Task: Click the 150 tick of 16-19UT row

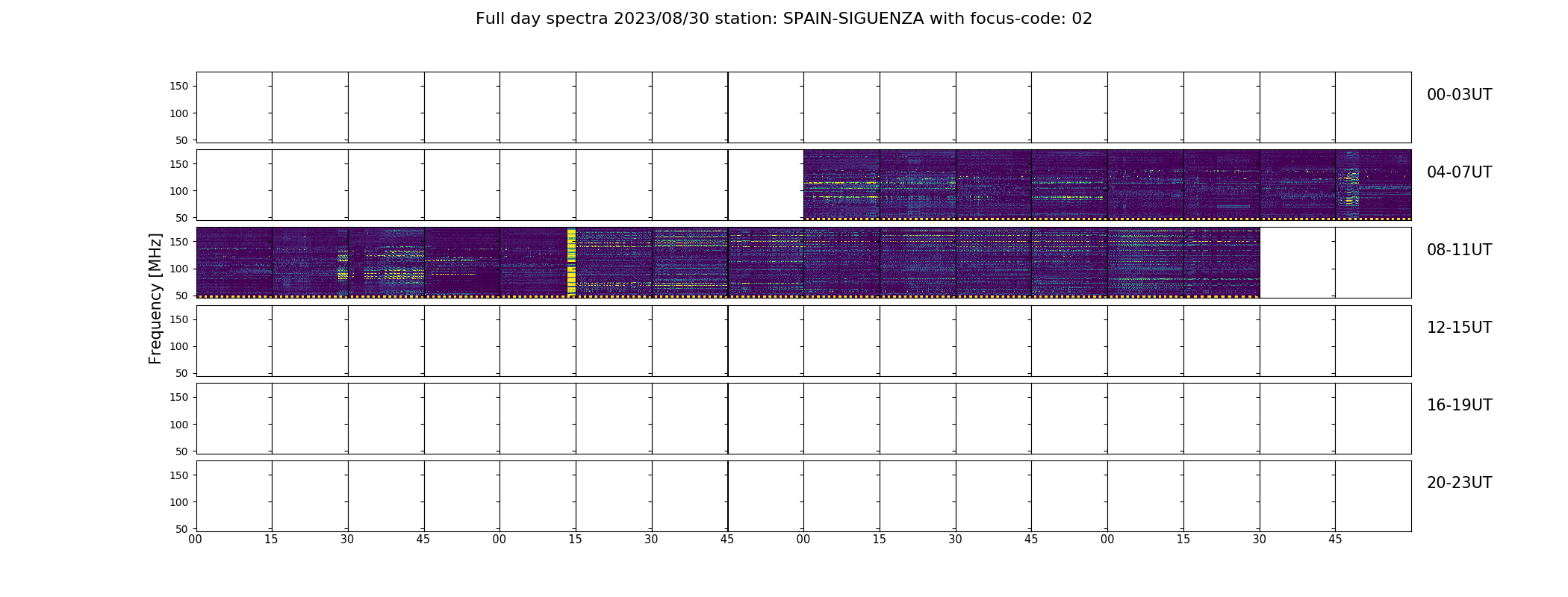Action: tap(179, 397)
